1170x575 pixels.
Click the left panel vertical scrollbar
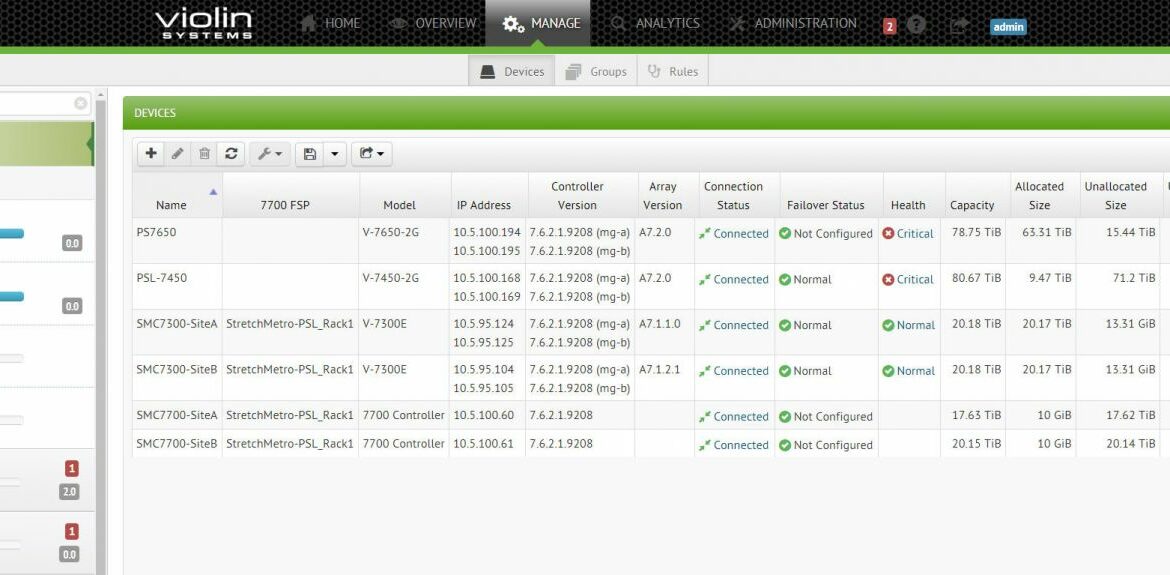100,332
